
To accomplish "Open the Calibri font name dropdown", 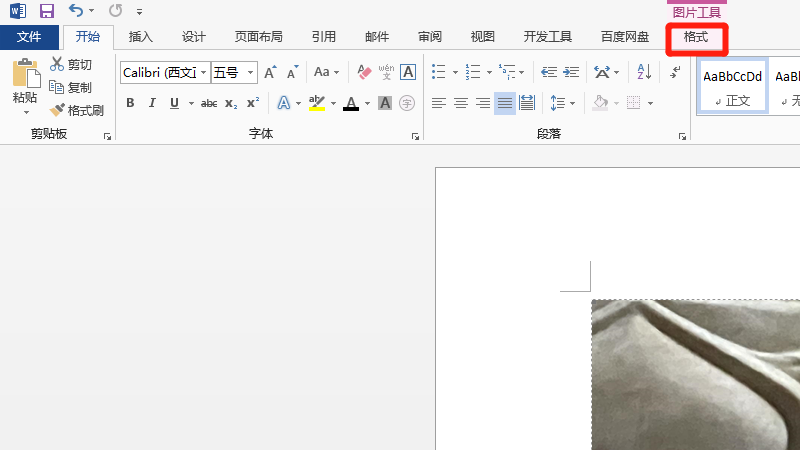I will 204,72.
